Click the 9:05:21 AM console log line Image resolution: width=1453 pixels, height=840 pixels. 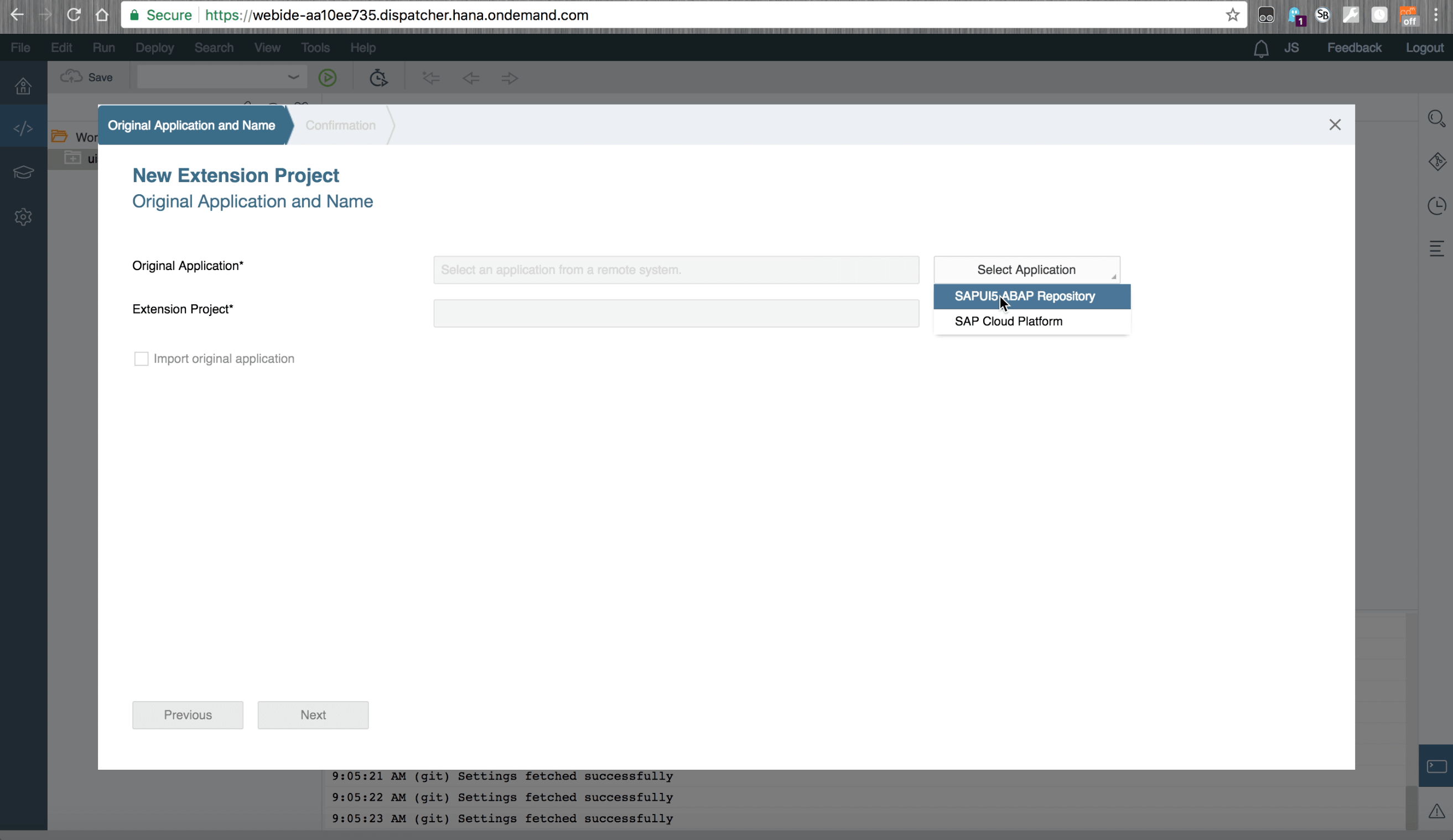[502, 776]
